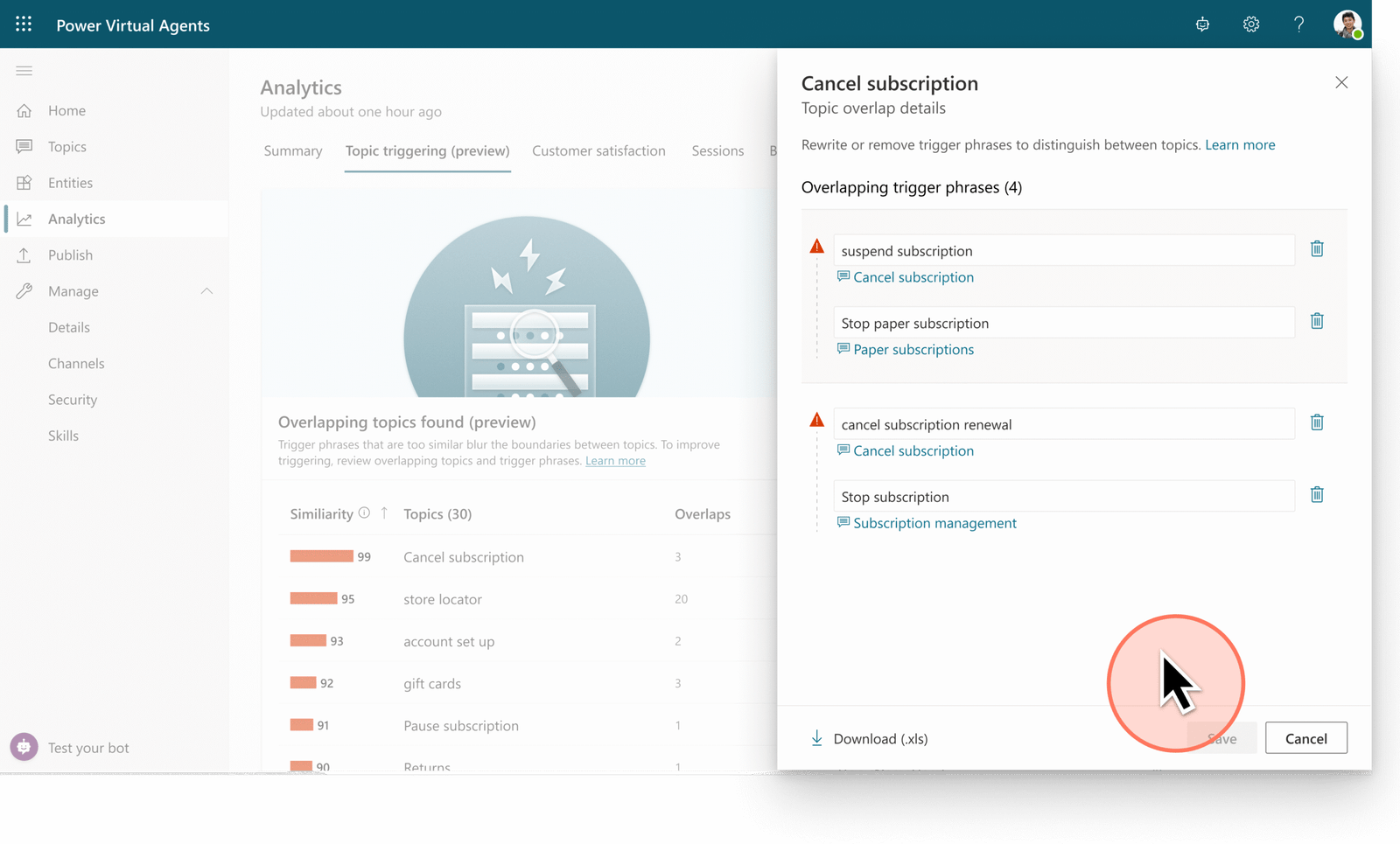
Task: Delete the 'Stop subscription' trigger phrase
Action: [1317, 495]
